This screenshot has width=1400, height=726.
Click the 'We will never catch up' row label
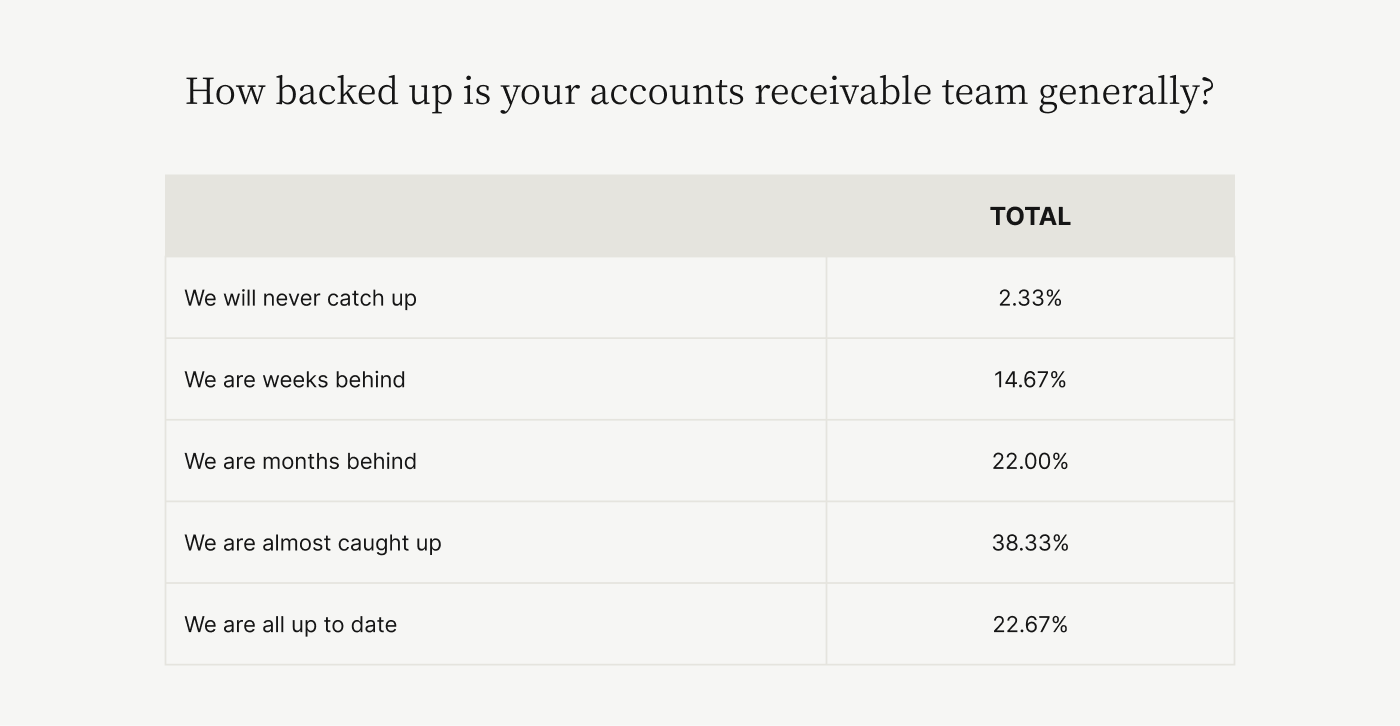coord(300,298)
